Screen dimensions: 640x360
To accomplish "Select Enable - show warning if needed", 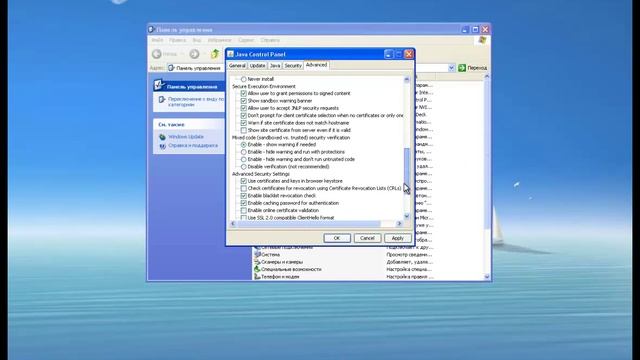I will 243,144.
